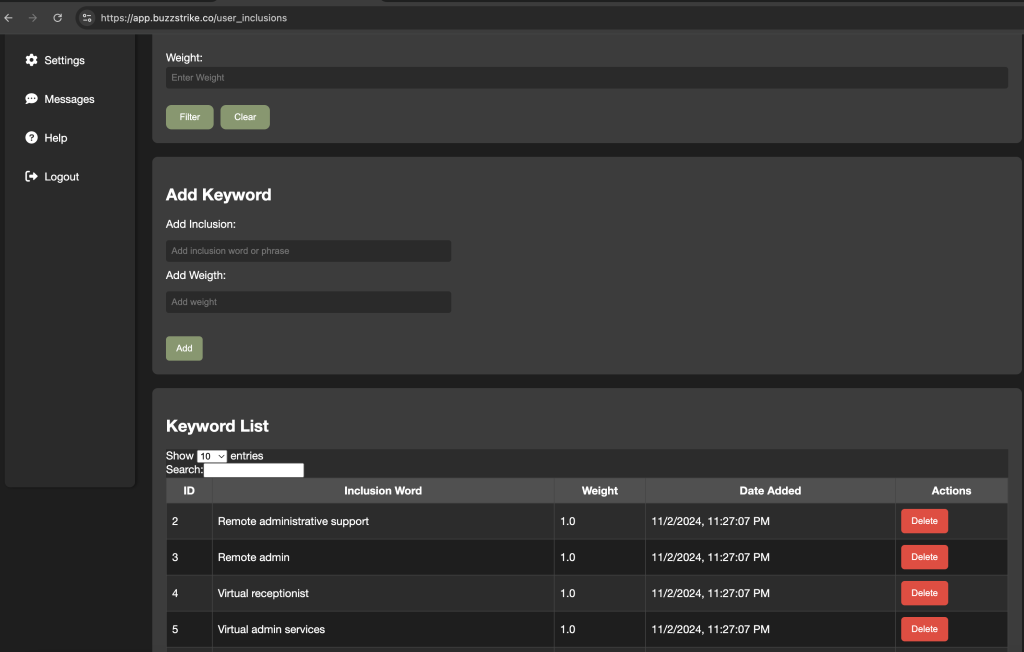Click the browser forward arrow
The image size is (1024, 652).
[33, 18]
